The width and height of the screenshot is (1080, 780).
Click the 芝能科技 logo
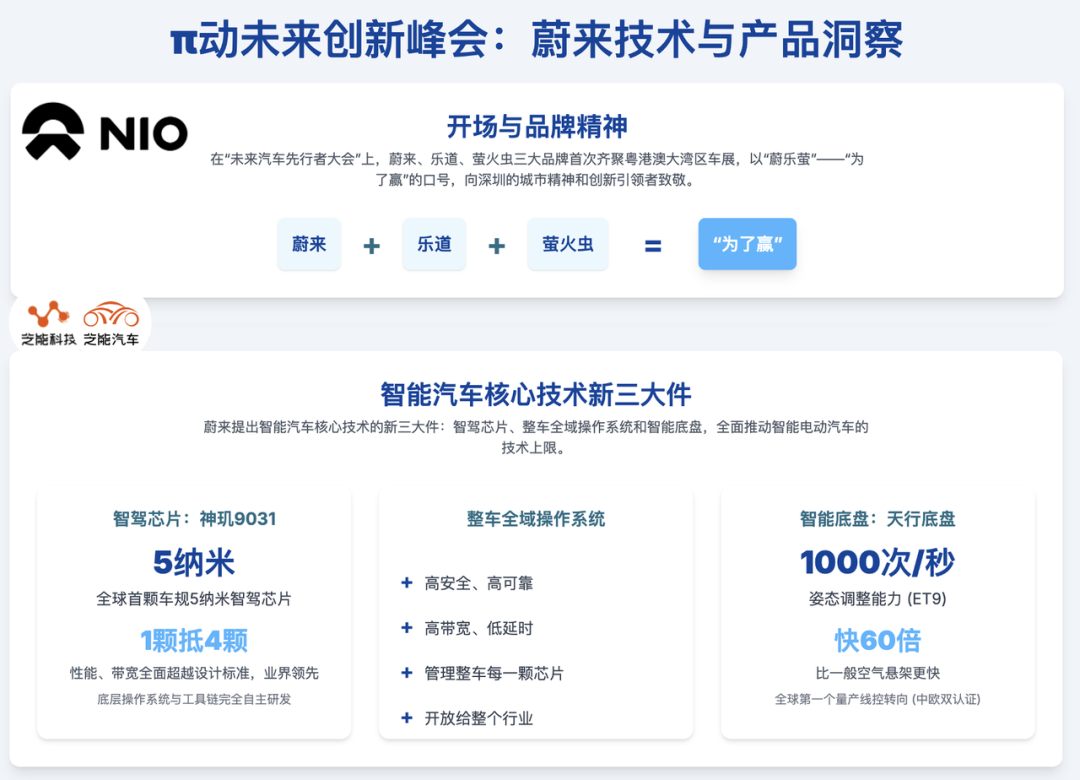click(48, 322)
